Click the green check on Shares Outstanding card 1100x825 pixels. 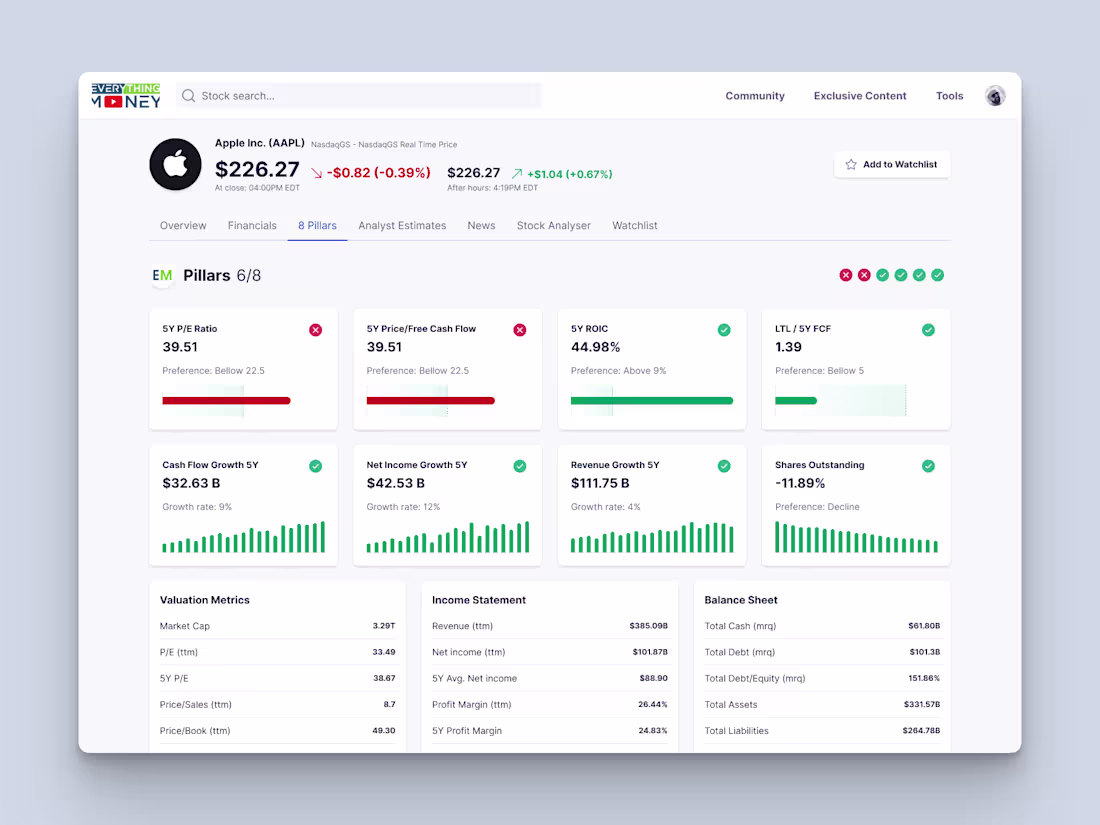928,465
